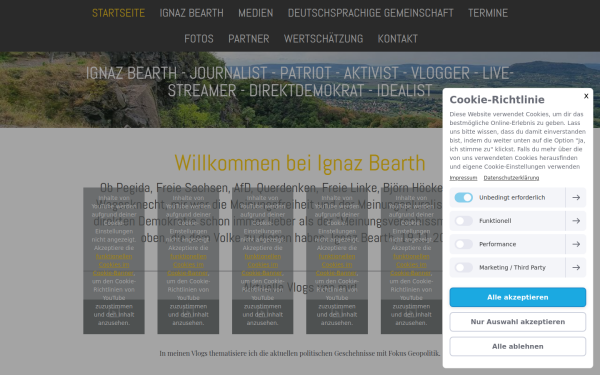600x375 pixels.
Task: Open the Fotos menu item
Action: pyautogui.click(x=199, y=39)
